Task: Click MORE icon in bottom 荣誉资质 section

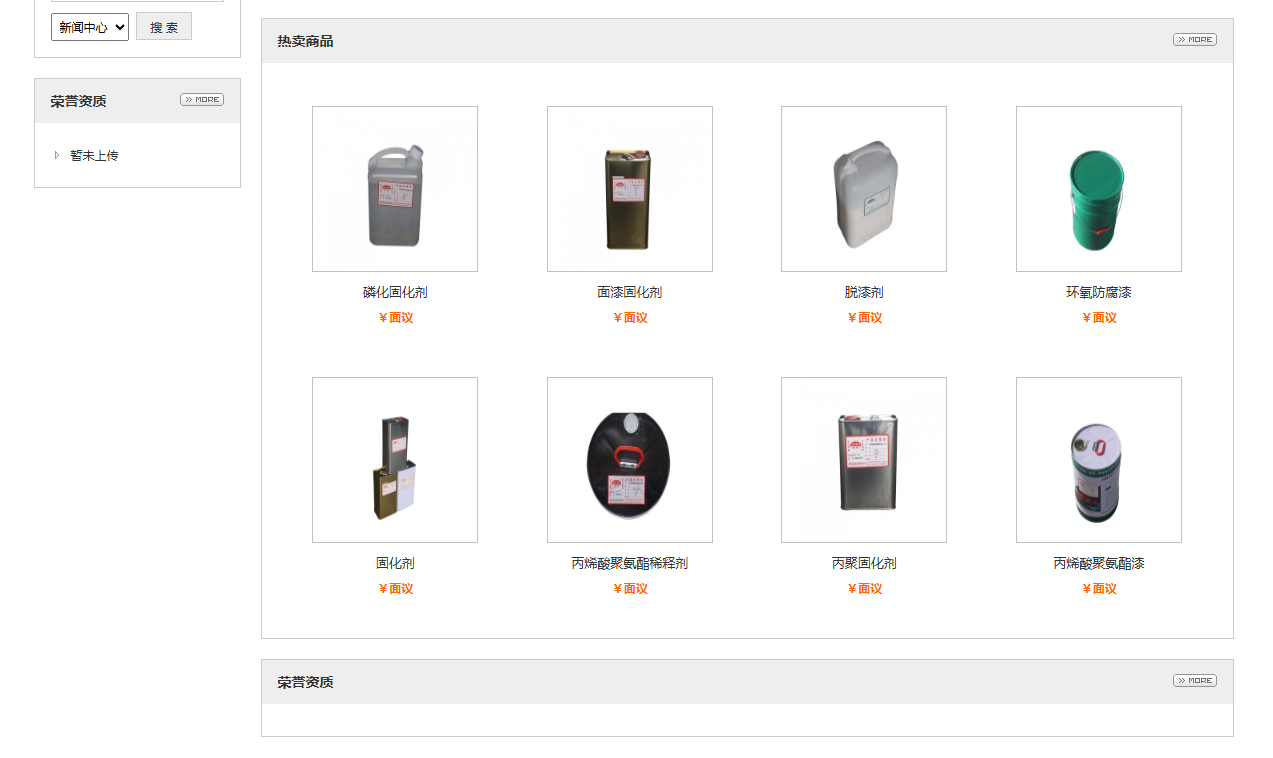Action: (x=1194, y=681)
